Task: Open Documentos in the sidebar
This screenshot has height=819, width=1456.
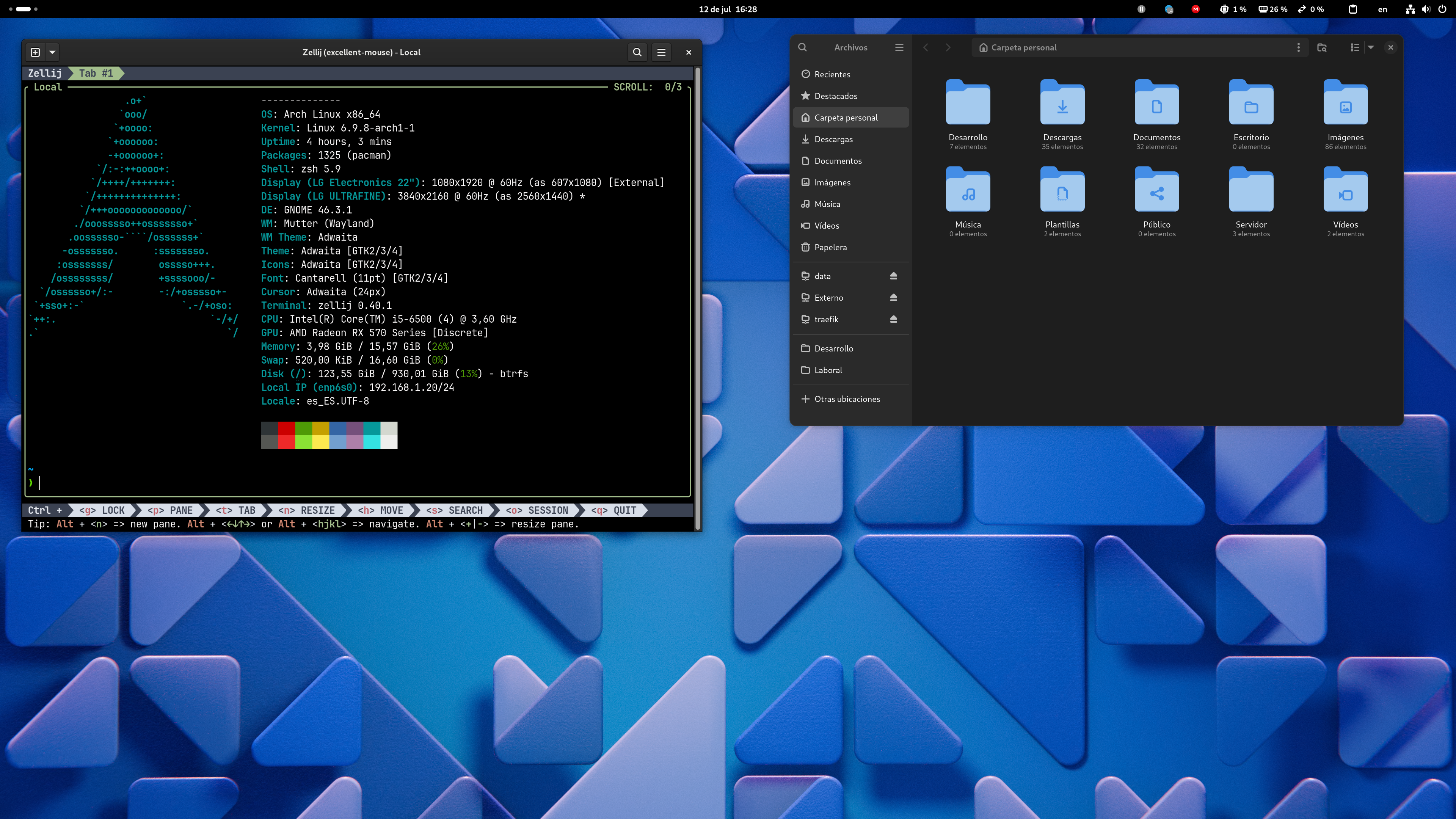Action: pyautogui.click(x=850, y=160)
